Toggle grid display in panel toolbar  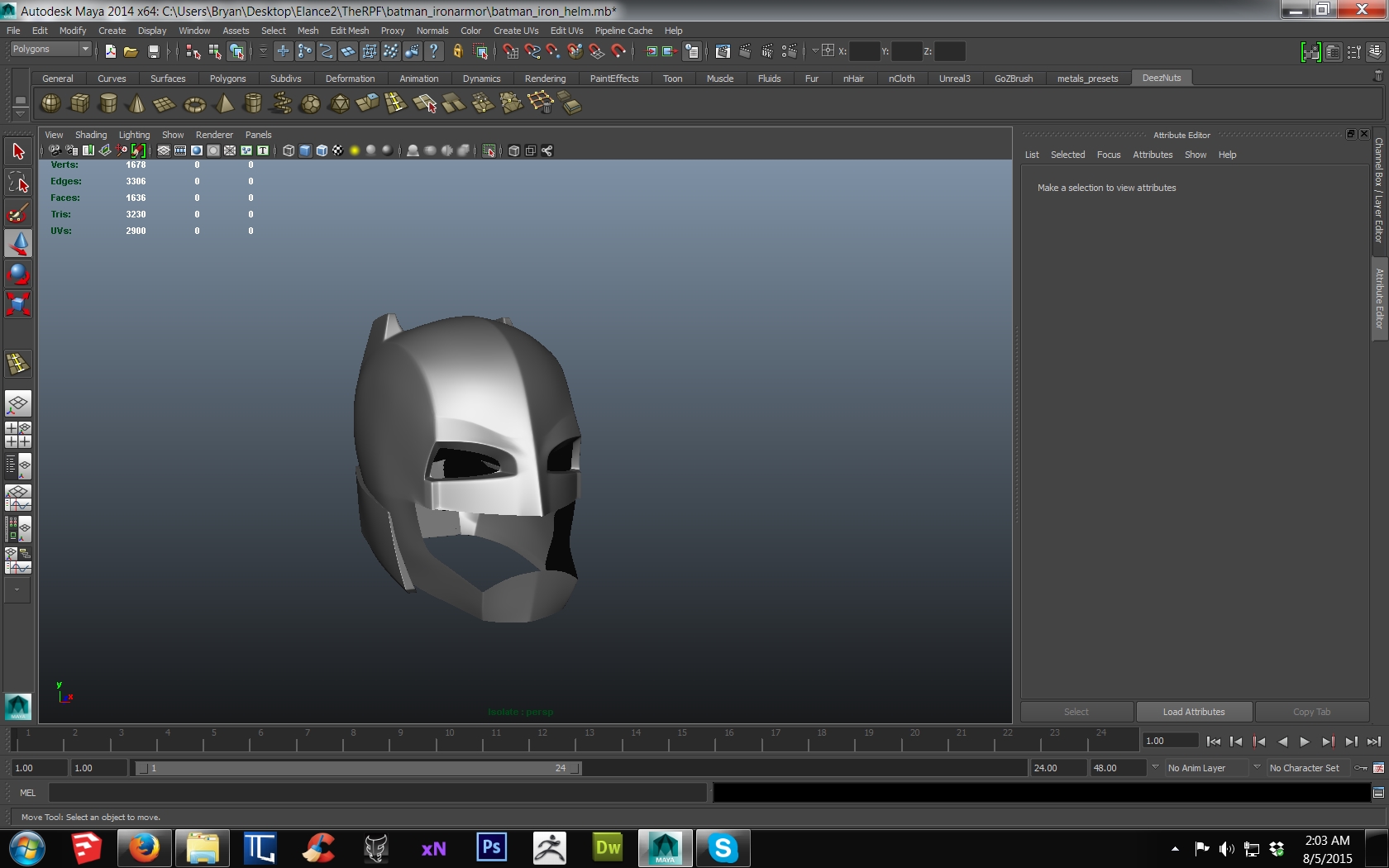coord(164,150)
